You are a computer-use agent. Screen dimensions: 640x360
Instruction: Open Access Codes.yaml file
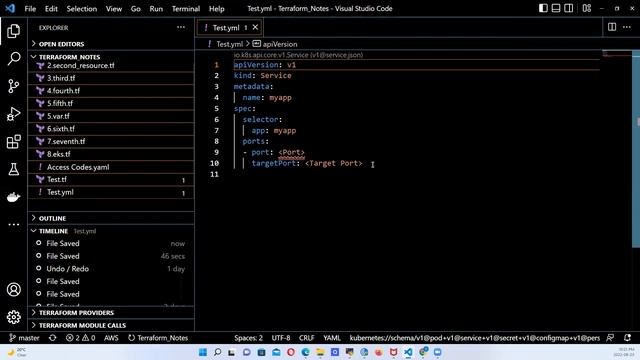tap(111, 167)
